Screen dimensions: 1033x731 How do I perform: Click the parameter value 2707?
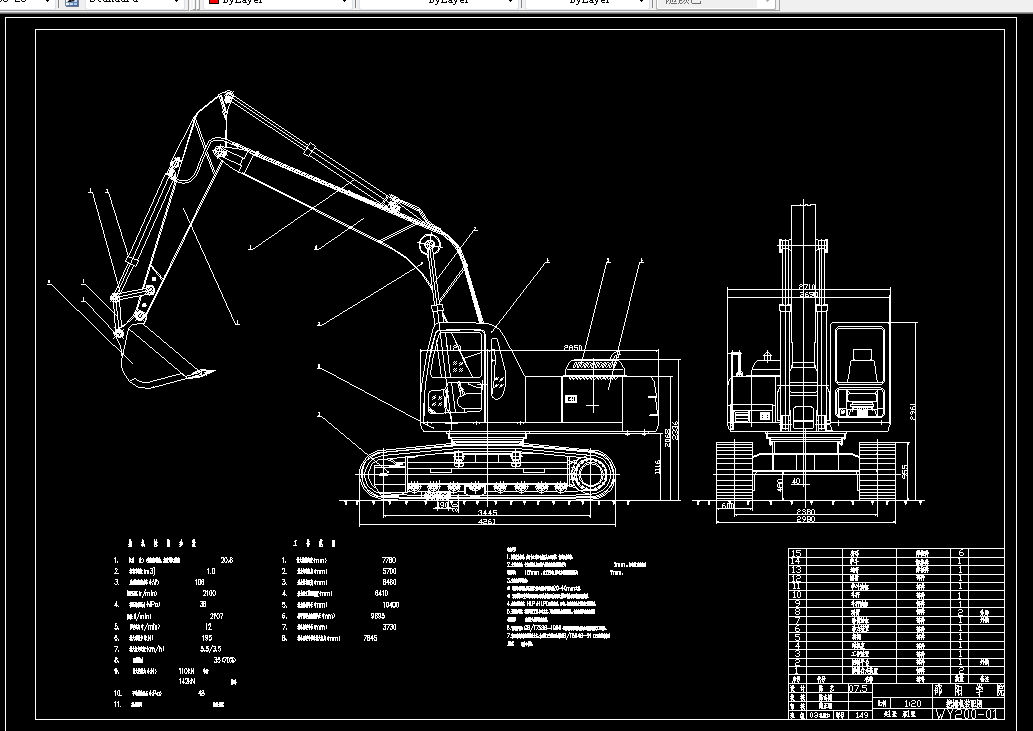216,616
